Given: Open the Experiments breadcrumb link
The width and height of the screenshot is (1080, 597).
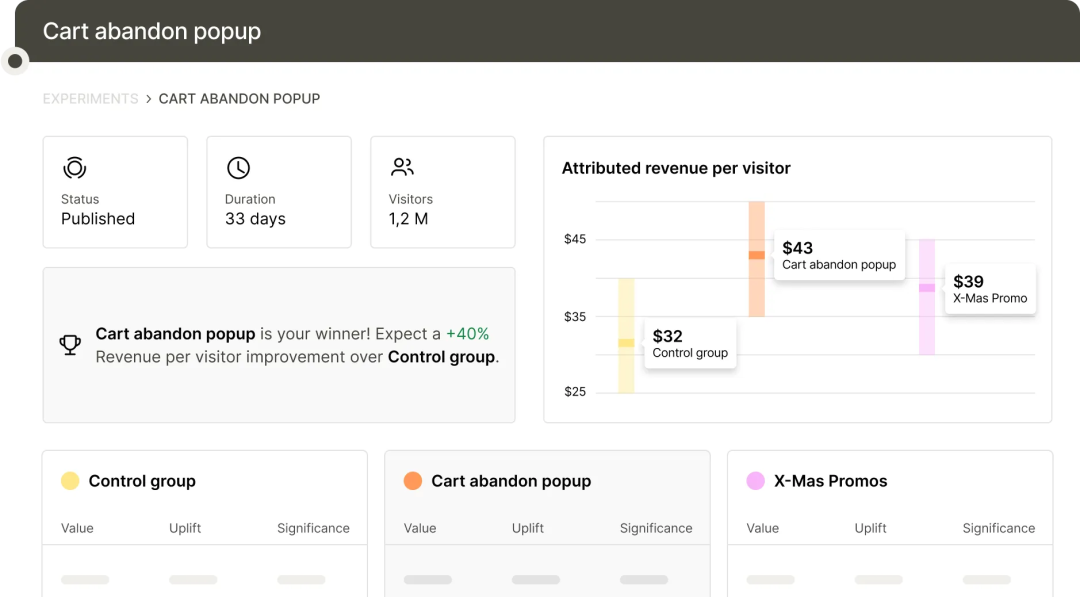Looking at the screenshot, I should [90, 99].
